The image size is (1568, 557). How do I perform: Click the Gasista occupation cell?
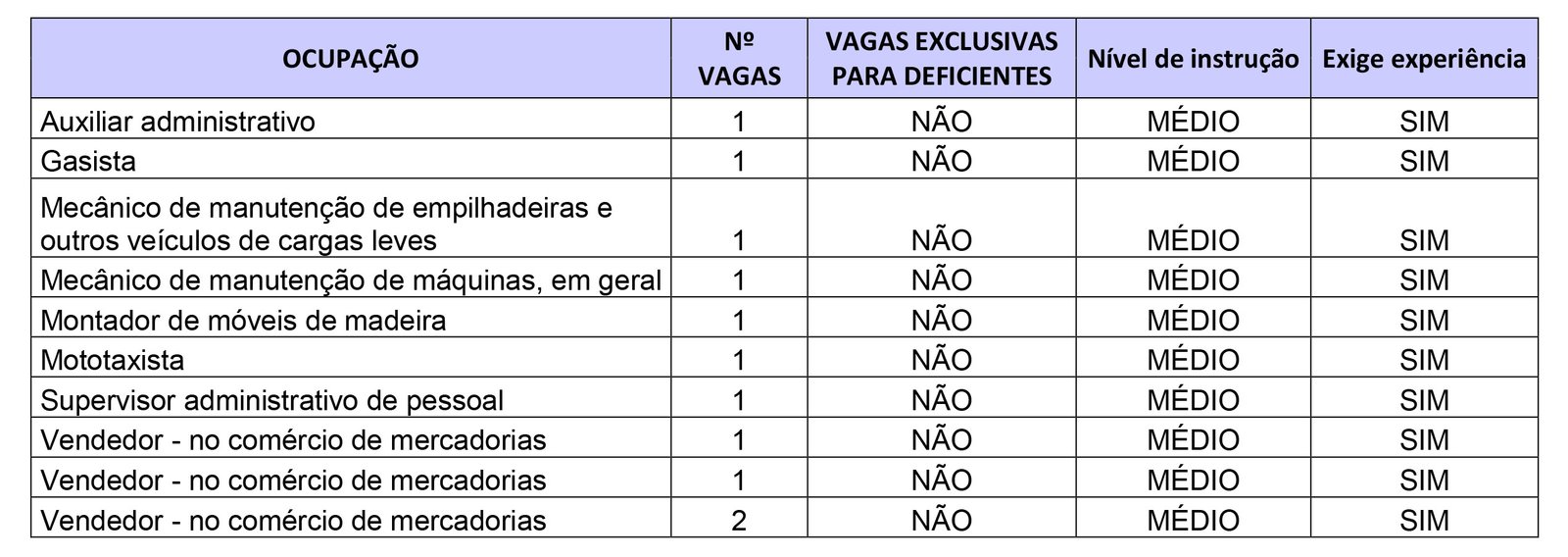pos(88,161)
